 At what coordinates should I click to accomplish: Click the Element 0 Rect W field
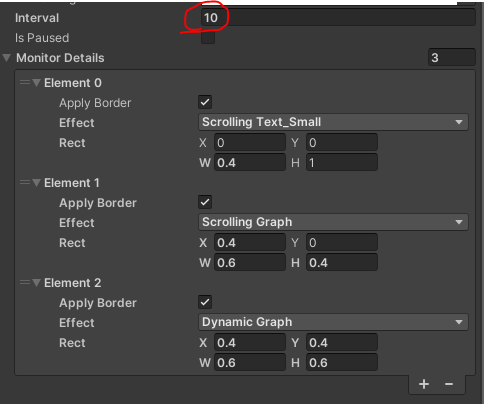click(x=250, y=163)
